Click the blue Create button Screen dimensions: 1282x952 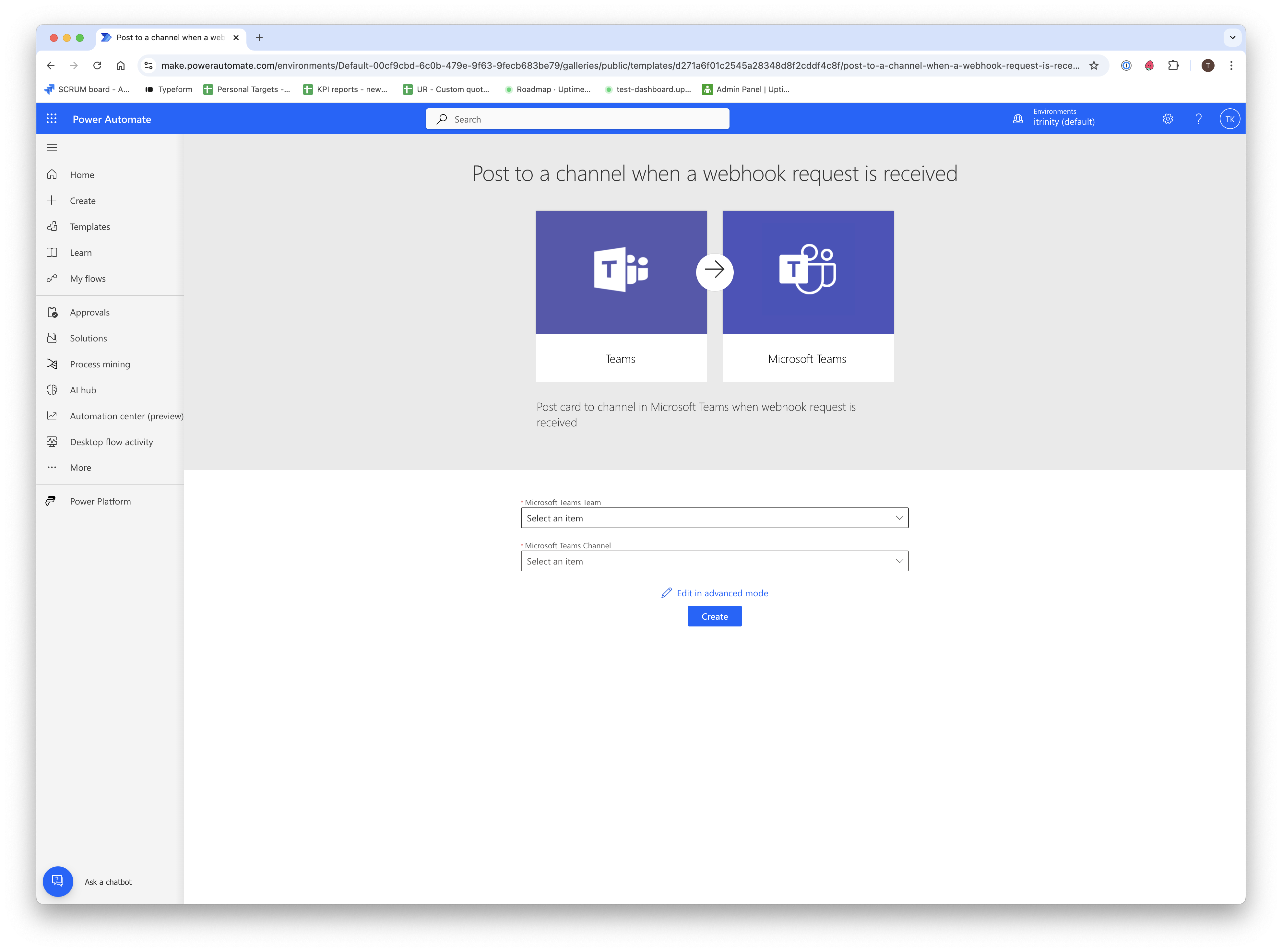pyautogui.click(x=715, y=616)
